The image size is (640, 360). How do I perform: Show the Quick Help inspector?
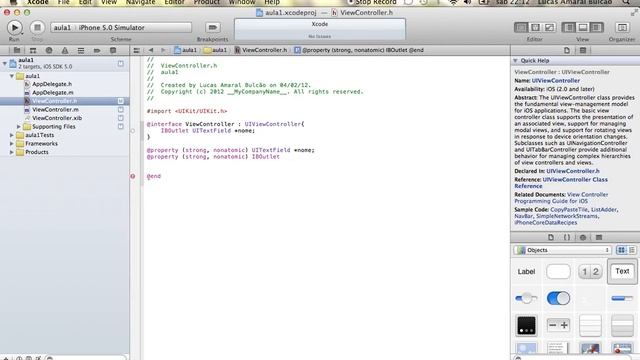(x=582, y=50)
